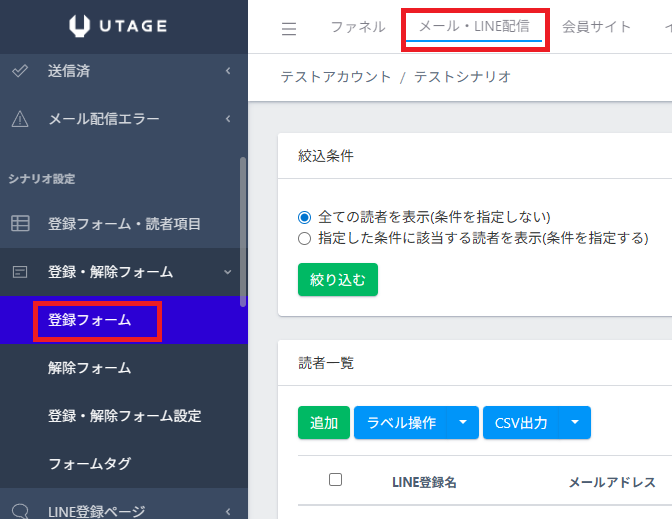Click the 送信済 checkmark icon
The width and height of the screenshot is (672, 519).
19,71
